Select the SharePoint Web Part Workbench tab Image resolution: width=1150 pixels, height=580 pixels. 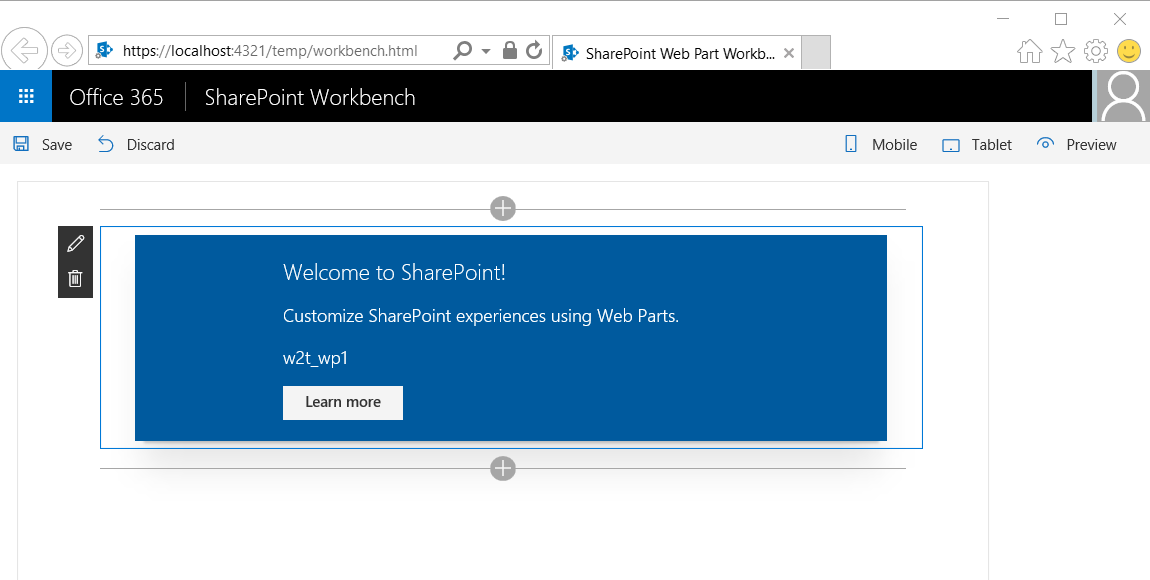[x=678, y=53]
